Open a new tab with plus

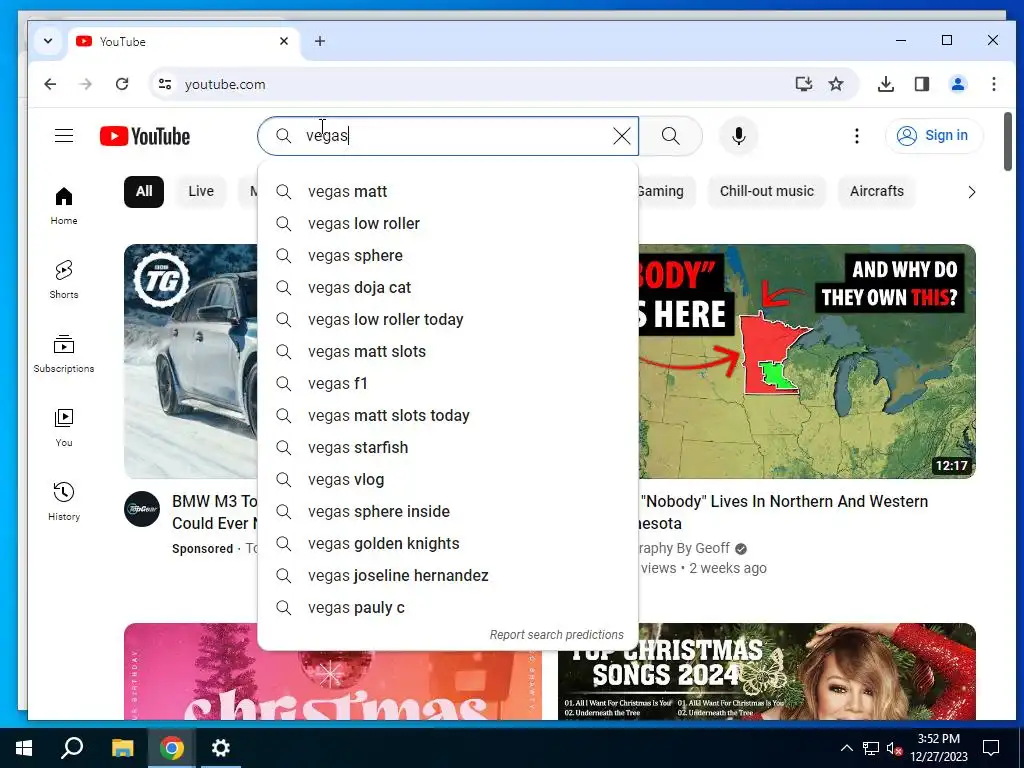(319, 41)
